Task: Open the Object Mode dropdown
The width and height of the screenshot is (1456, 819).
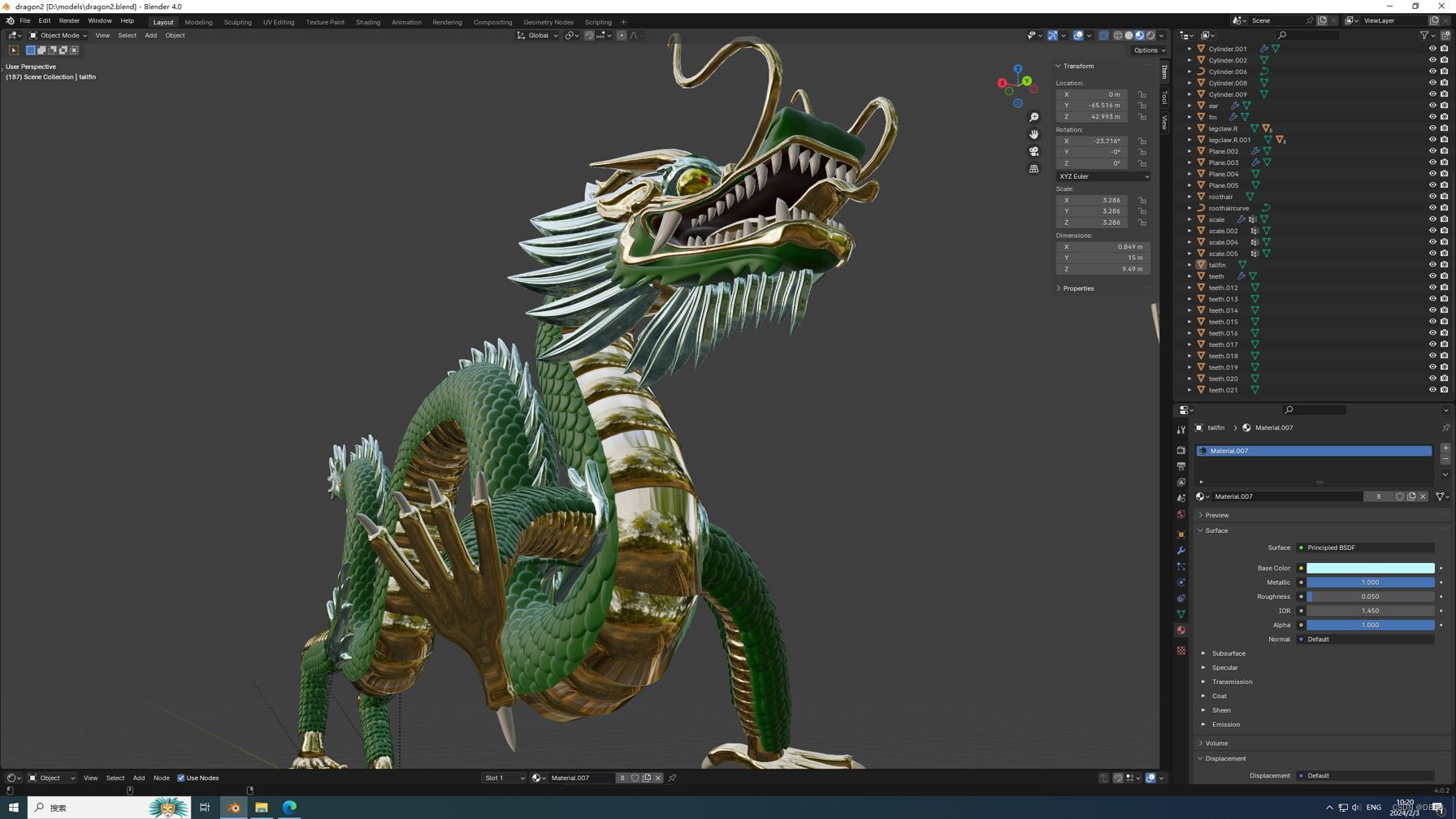Action: 58,36
